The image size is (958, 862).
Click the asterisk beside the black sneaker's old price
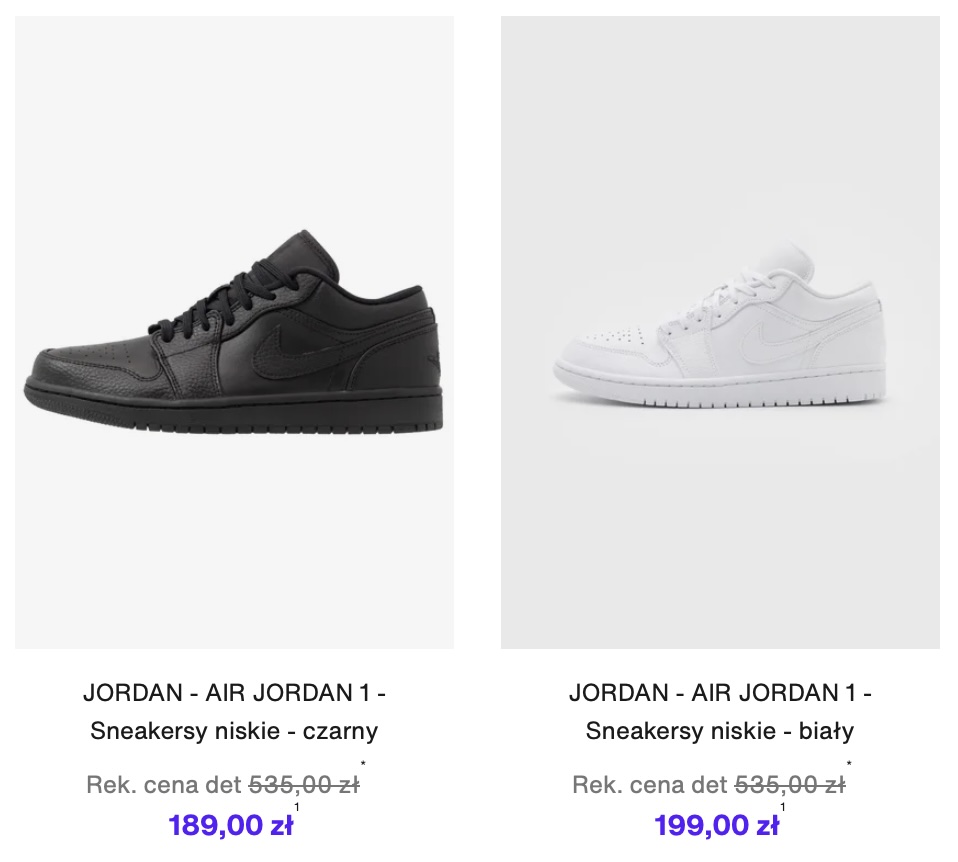(x=363, y=765)
